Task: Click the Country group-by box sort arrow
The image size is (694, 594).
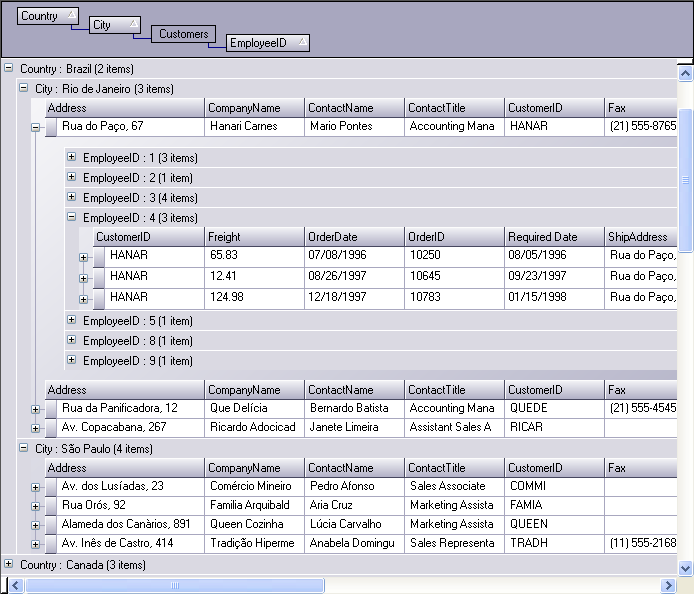Action: [69, 15]
